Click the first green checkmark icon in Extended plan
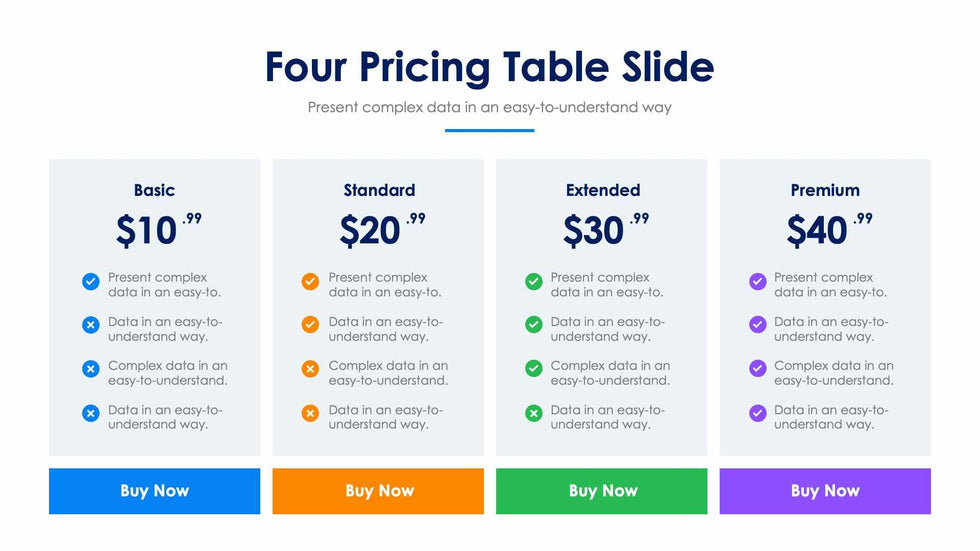This screenshot has width=980, height=551. point(534,282)
